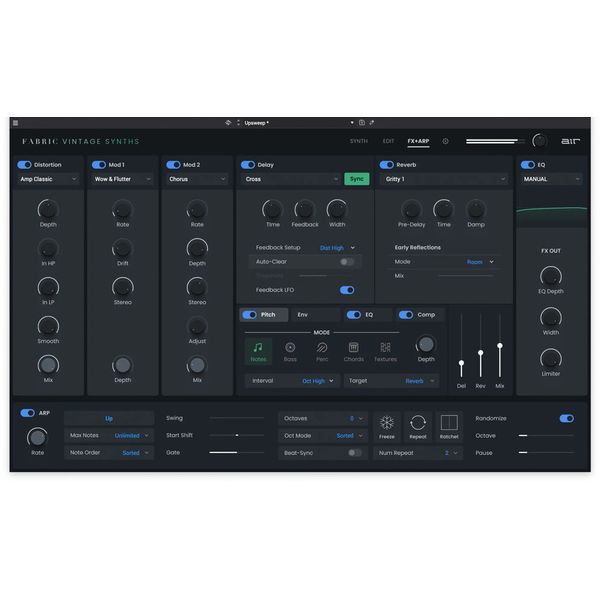600x600 pixels.
Task: Click the EQ Depth knob
Action: coord(551,276)
